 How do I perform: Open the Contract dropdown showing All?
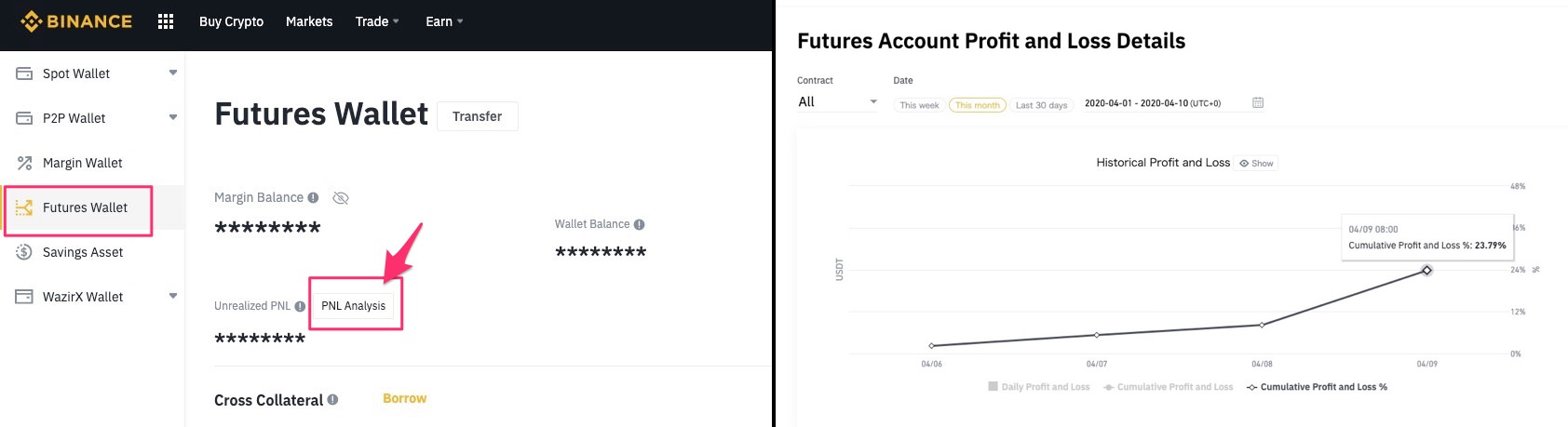(837, 102)
